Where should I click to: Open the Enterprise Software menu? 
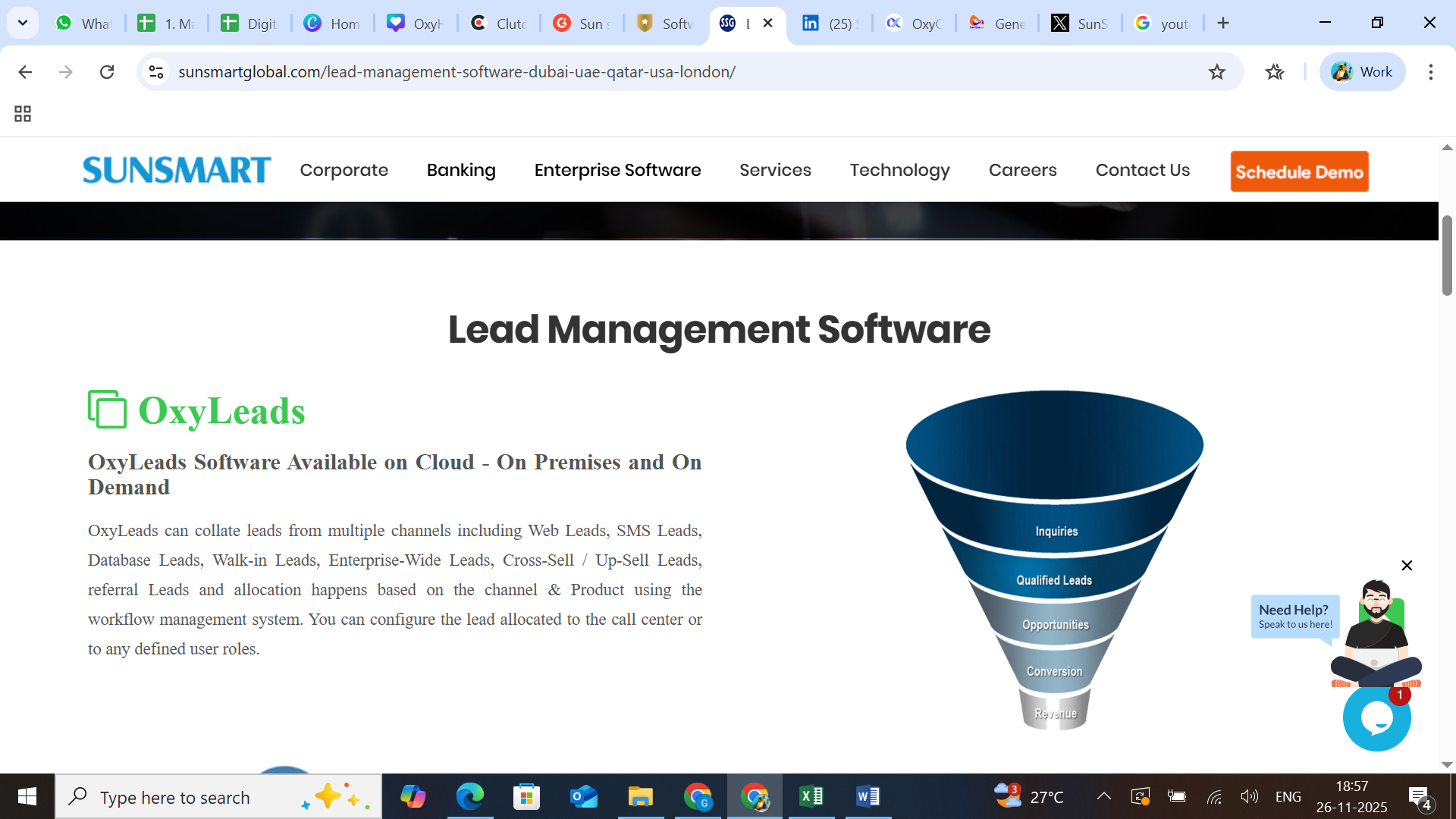(618, 170)
